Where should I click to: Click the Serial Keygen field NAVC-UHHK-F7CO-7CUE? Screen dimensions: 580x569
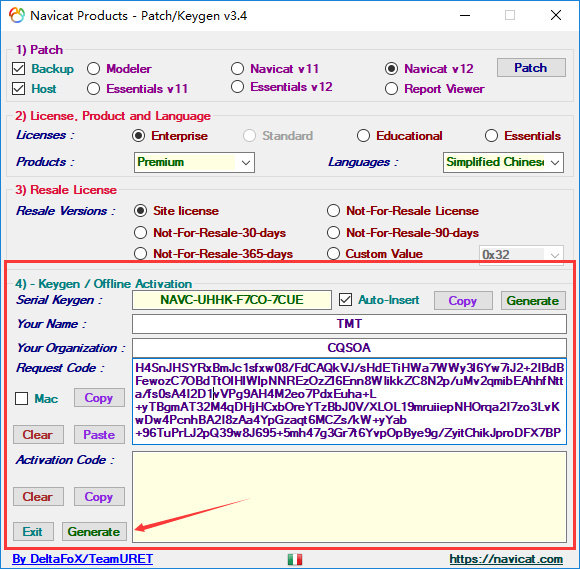point(232,300)
